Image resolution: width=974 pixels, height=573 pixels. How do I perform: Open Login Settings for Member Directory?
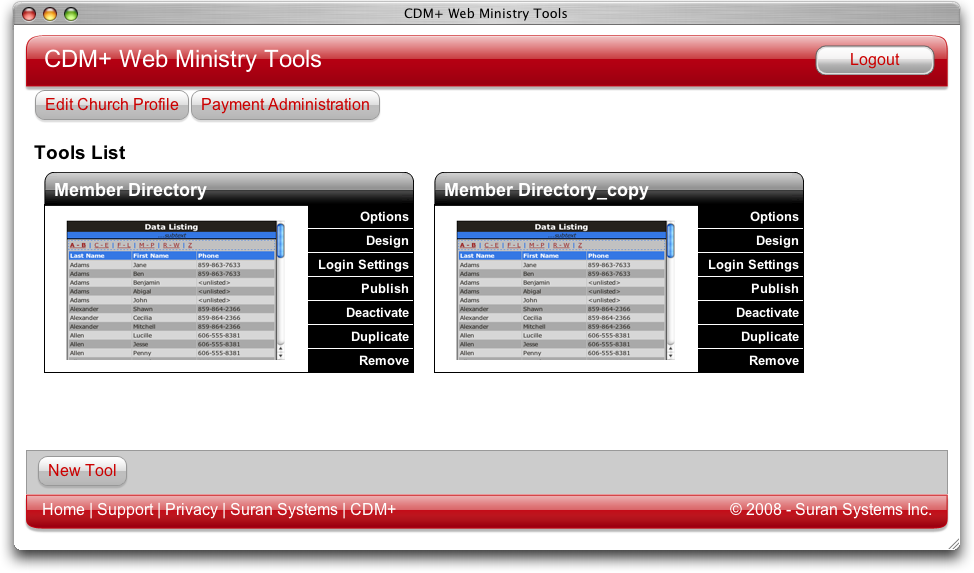[x=363, y=265]
